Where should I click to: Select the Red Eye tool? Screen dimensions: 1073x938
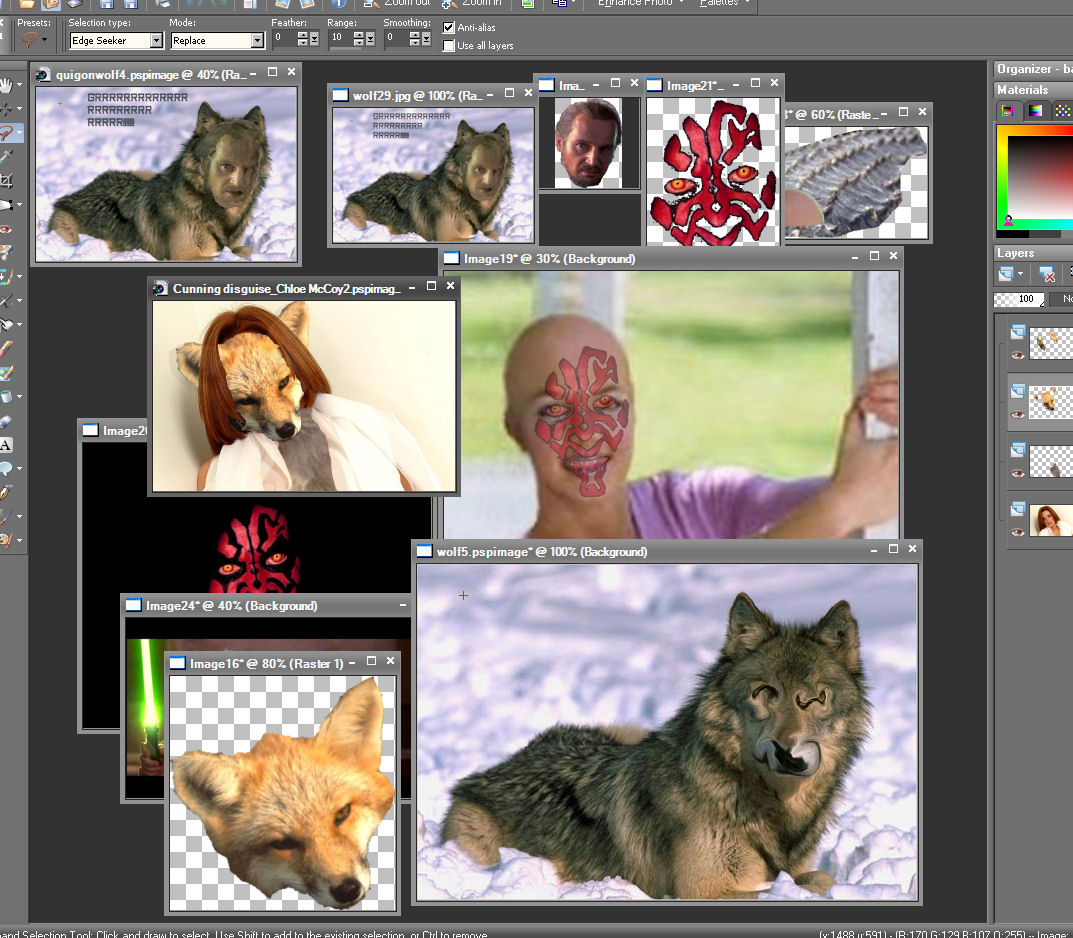pos(6,229)
